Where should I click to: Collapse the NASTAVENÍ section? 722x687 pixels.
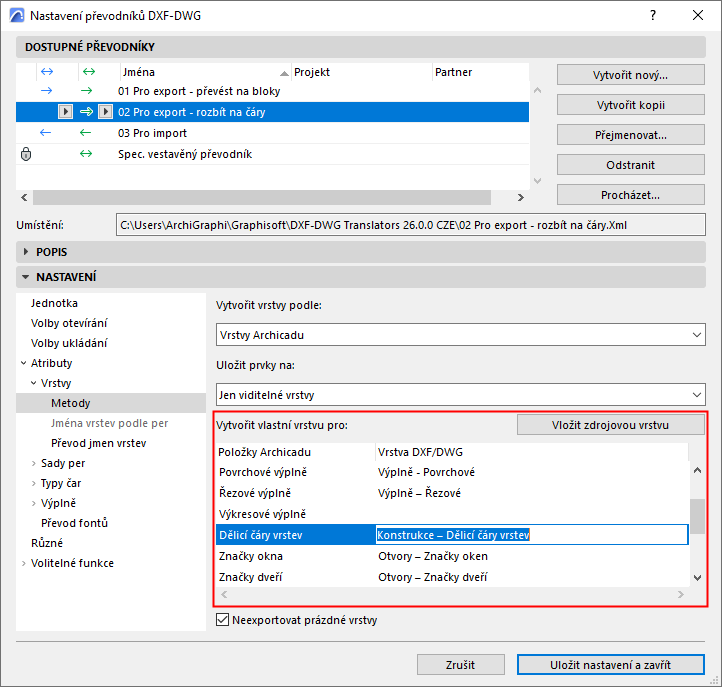tap(25, 277)
